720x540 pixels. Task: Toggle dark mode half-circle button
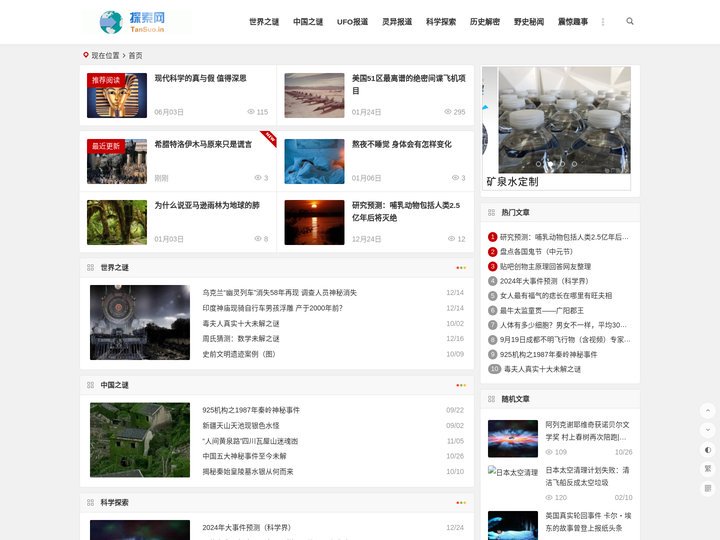pos(708,450)
